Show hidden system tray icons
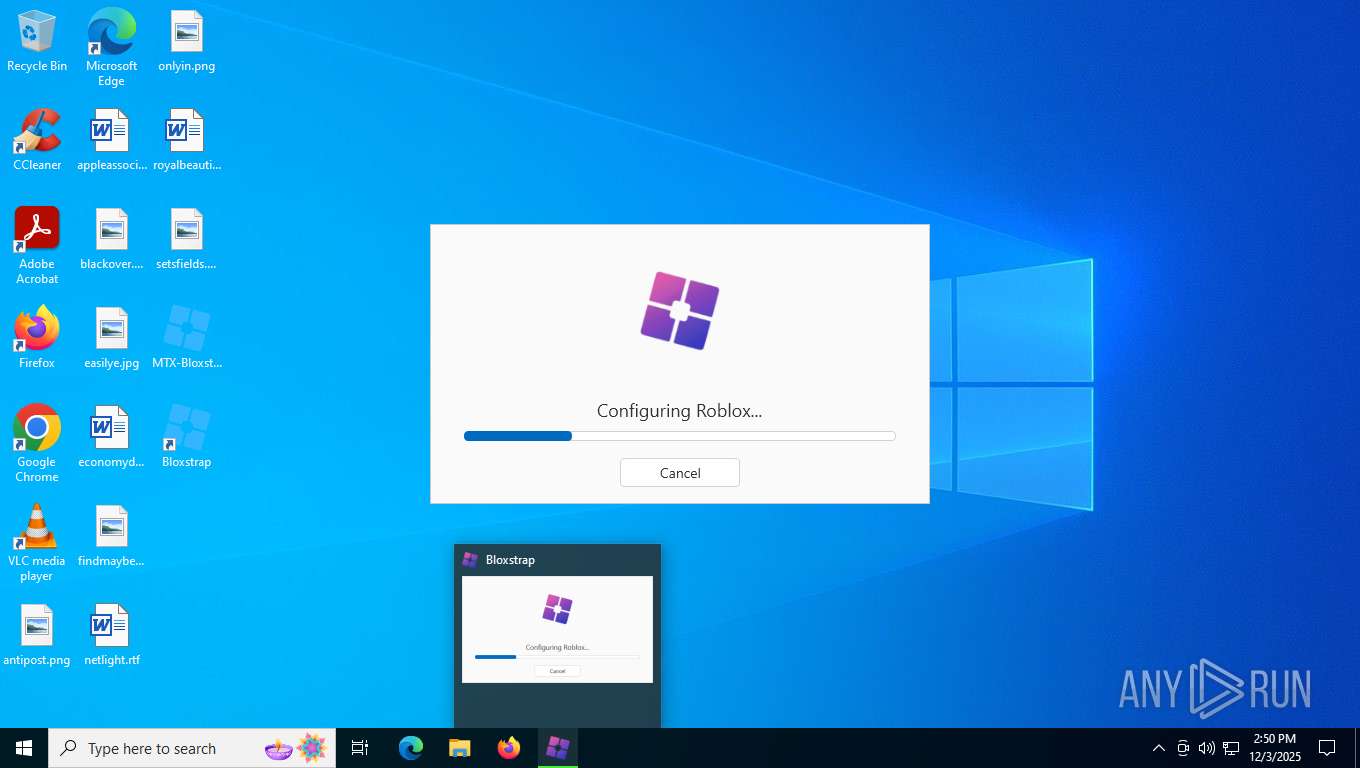Image resolution: width=1360 pixels, height=768 pixels. tap(1159, 748)
